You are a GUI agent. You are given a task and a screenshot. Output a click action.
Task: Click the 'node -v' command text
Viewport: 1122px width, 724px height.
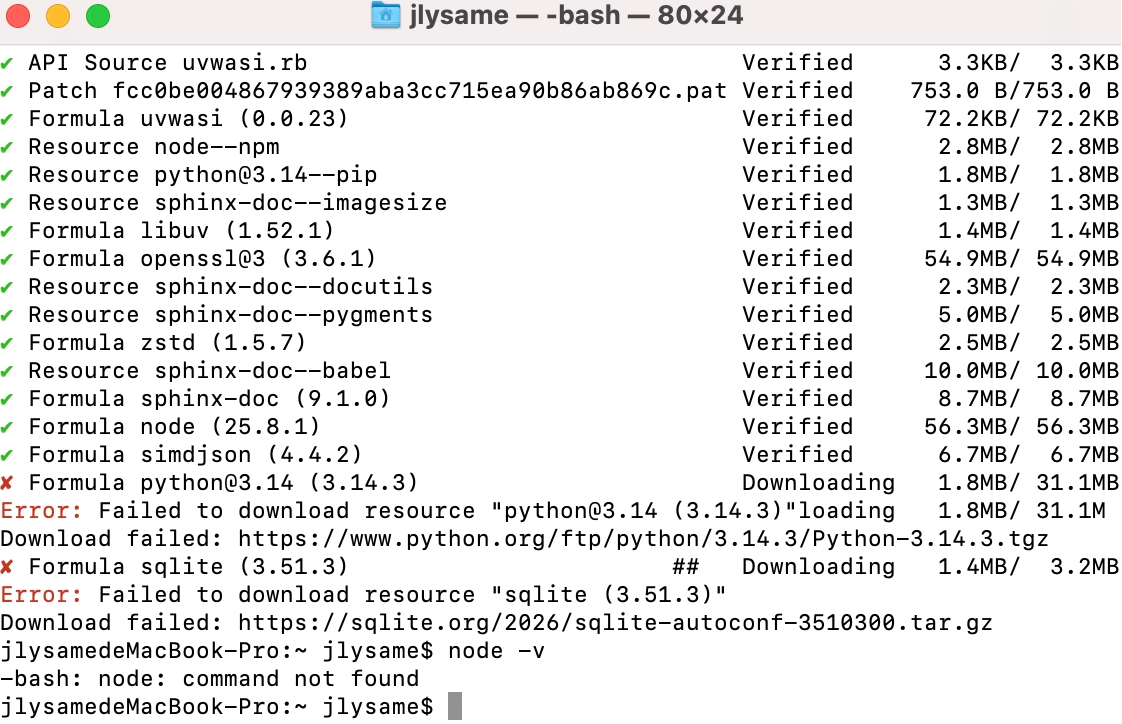[496, 651]
